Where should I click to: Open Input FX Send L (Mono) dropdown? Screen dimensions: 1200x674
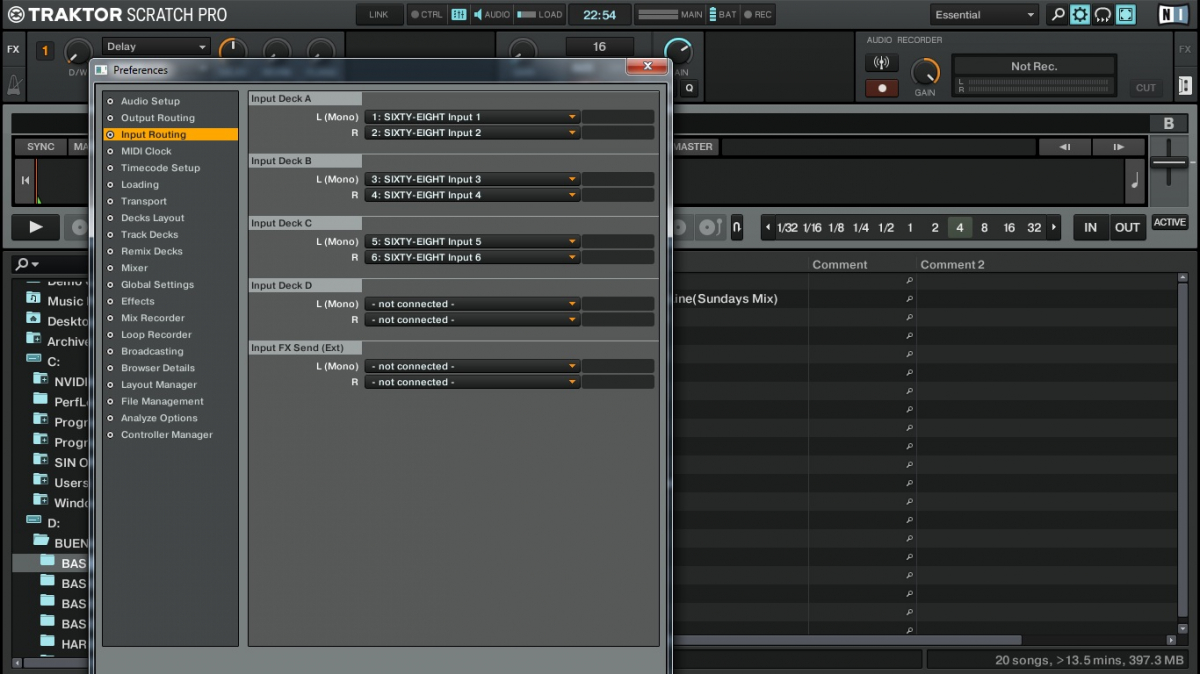[x=472, y=366]
